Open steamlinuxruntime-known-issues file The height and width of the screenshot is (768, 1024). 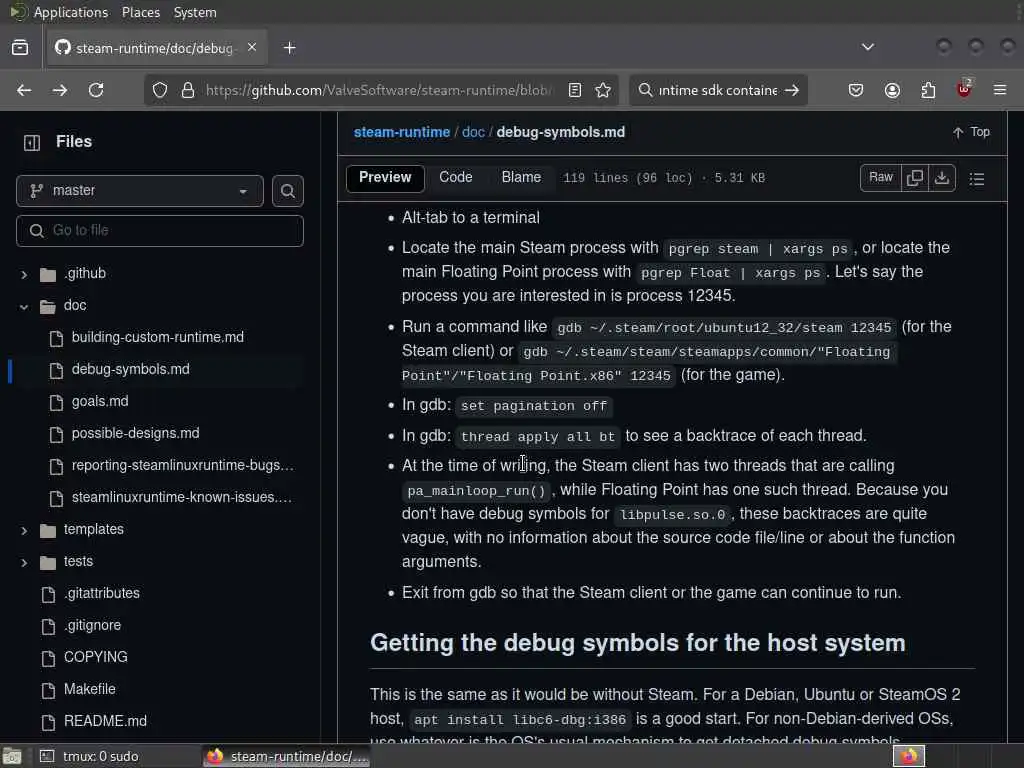pos(181,497)
